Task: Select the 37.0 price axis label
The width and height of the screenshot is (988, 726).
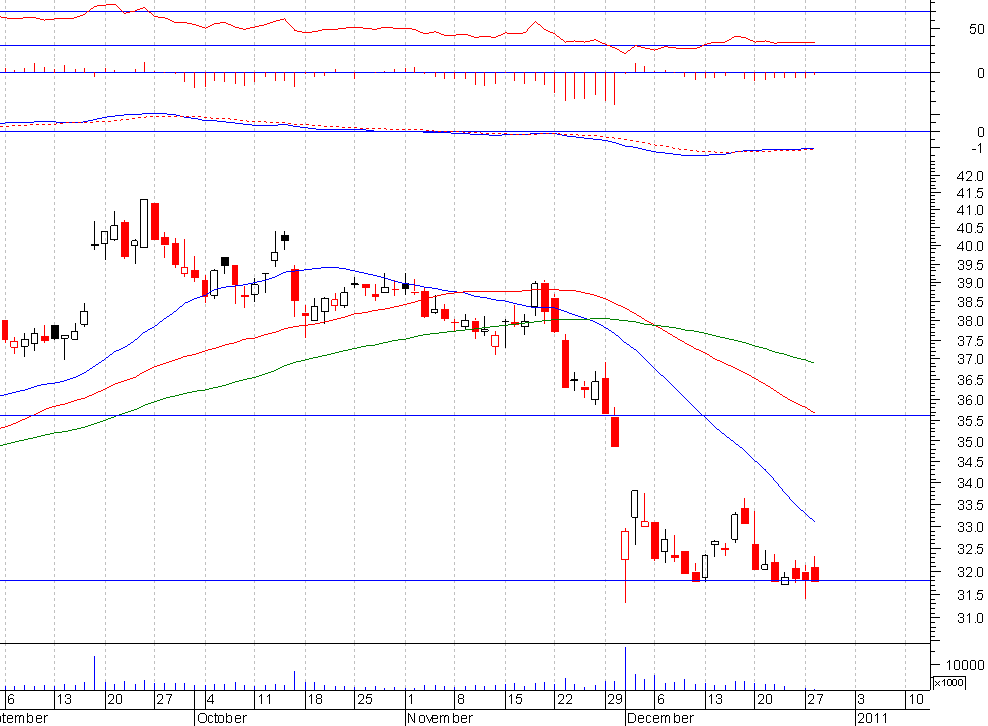Action: [x=970, y=359]
